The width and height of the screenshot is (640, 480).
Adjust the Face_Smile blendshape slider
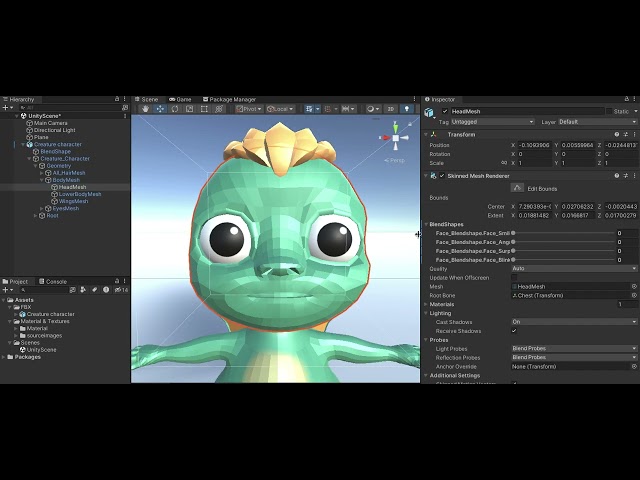coord(564,233)
